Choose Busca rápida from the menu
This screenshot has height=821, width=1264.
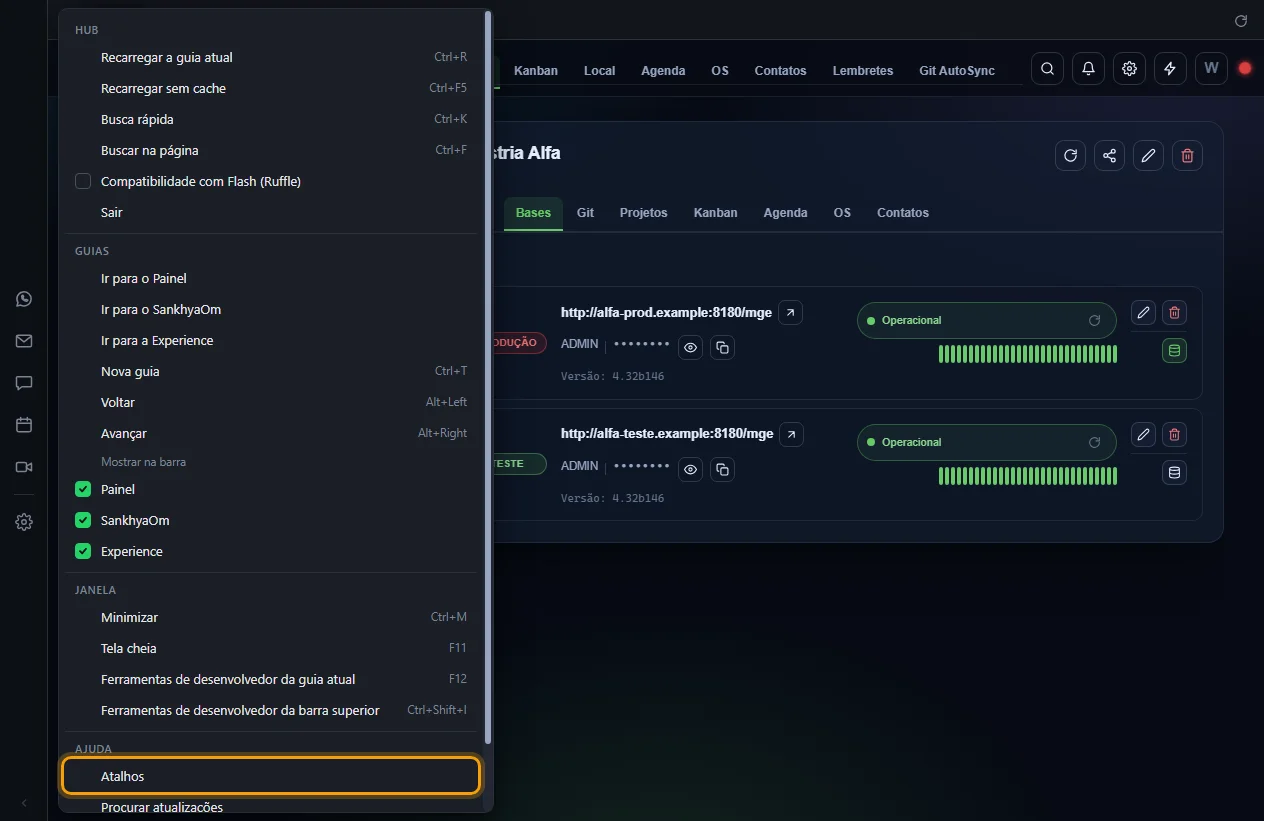pos(271,120)
